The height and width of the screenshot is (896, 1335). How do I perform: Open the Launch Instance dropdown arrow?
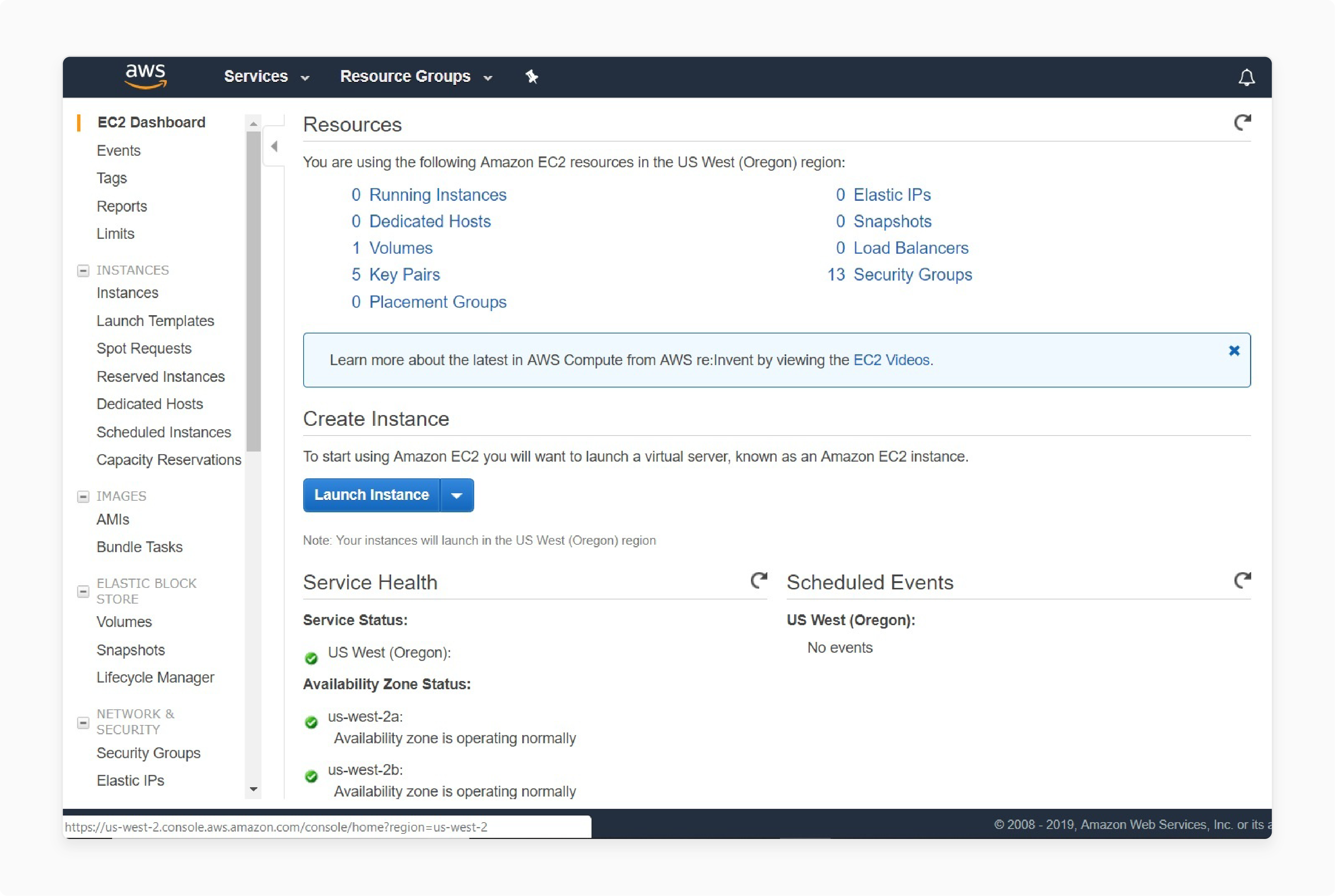click(456, 496)
